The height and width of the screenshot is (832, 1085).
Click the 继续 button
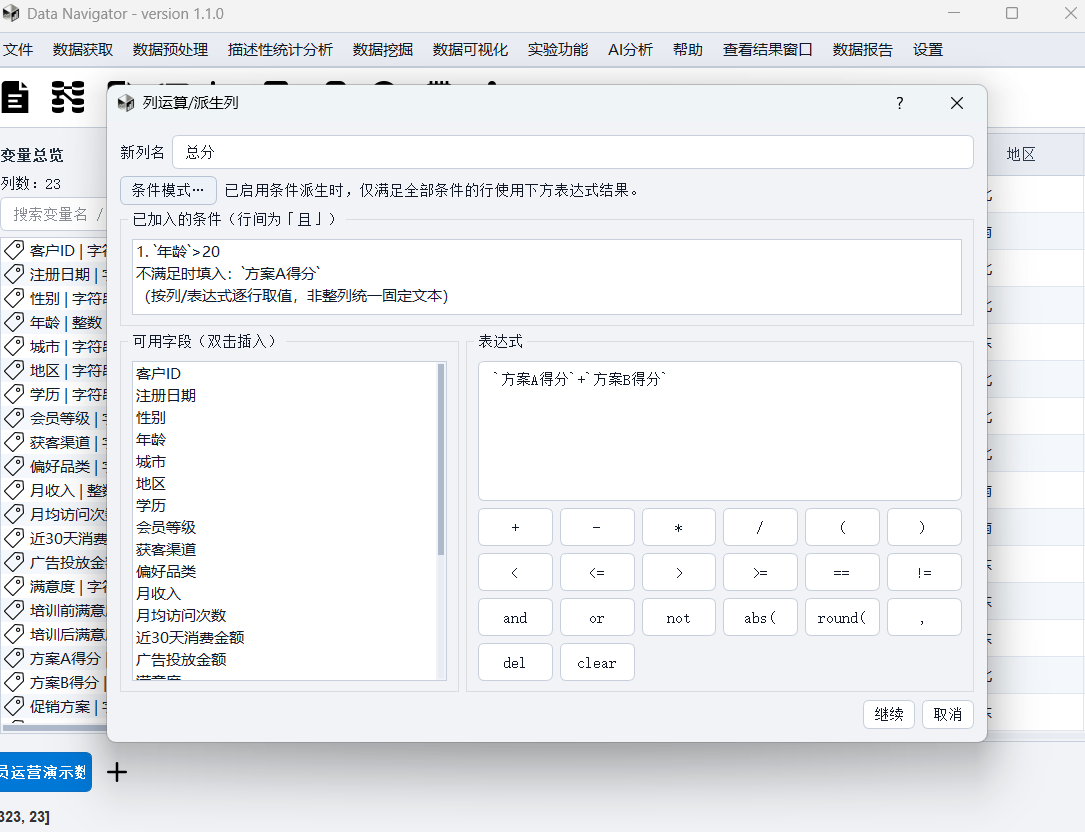pyautogui.click(x=889, y=714)
